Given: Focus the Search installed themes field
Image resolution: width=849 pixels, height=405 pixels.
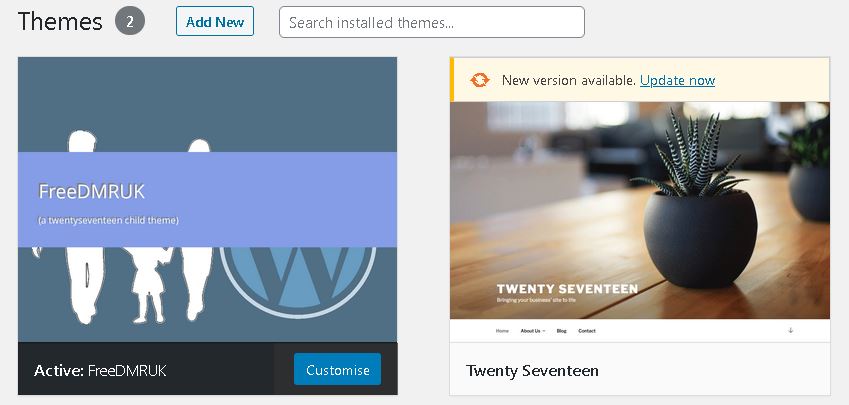Looking at the screenshot, I should [x=432, y=22].
